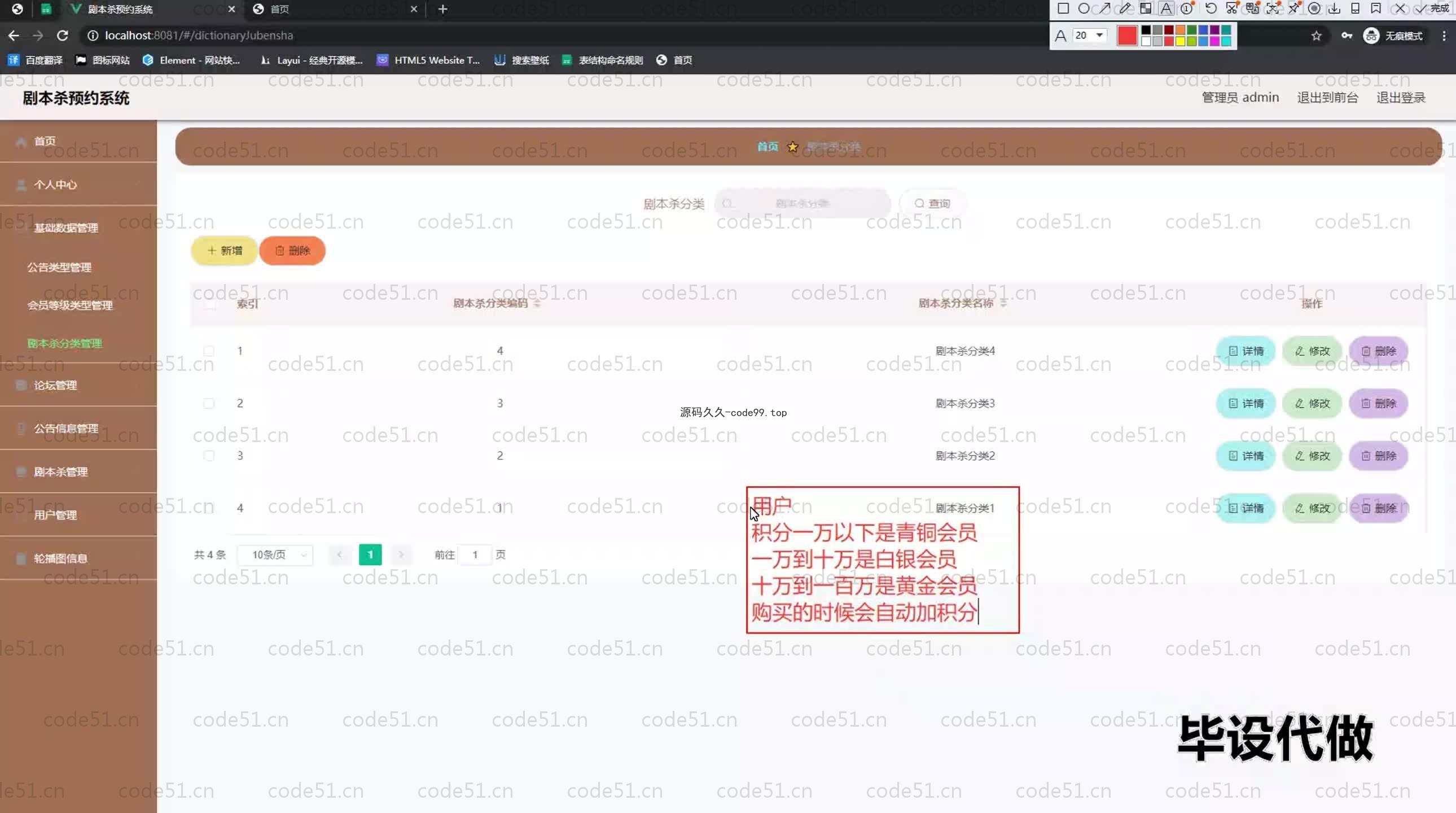Open 公告类型管理 submenu item

coord(59,268)
